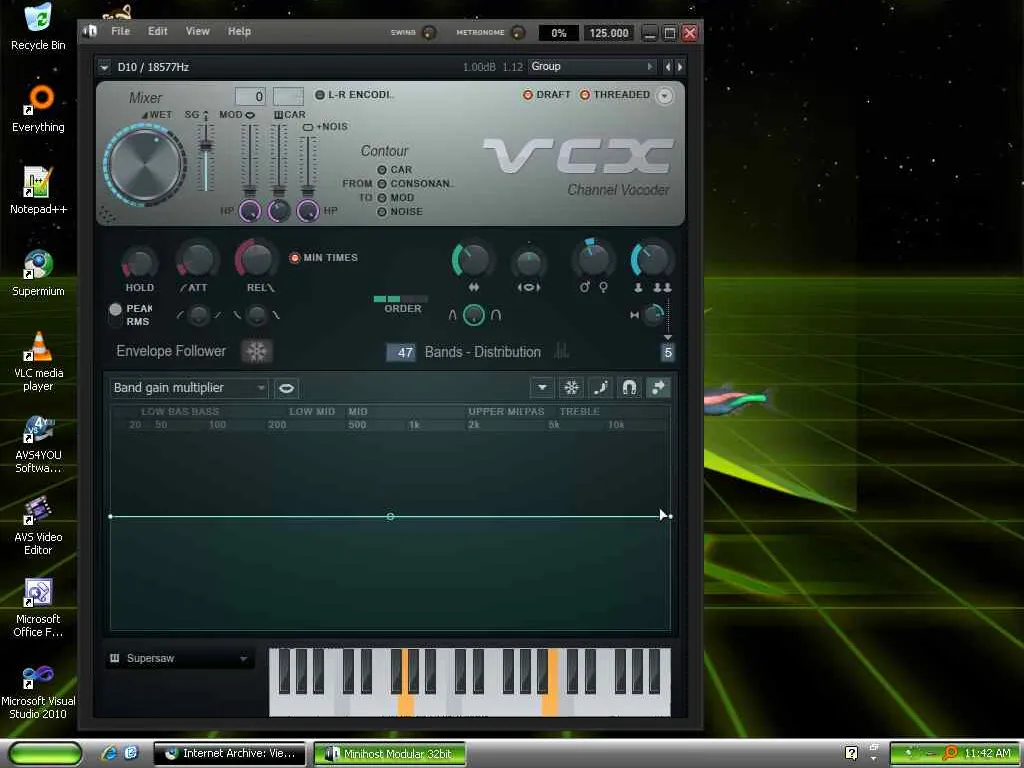Click the envelope curve step tool

tap(600, 388)
